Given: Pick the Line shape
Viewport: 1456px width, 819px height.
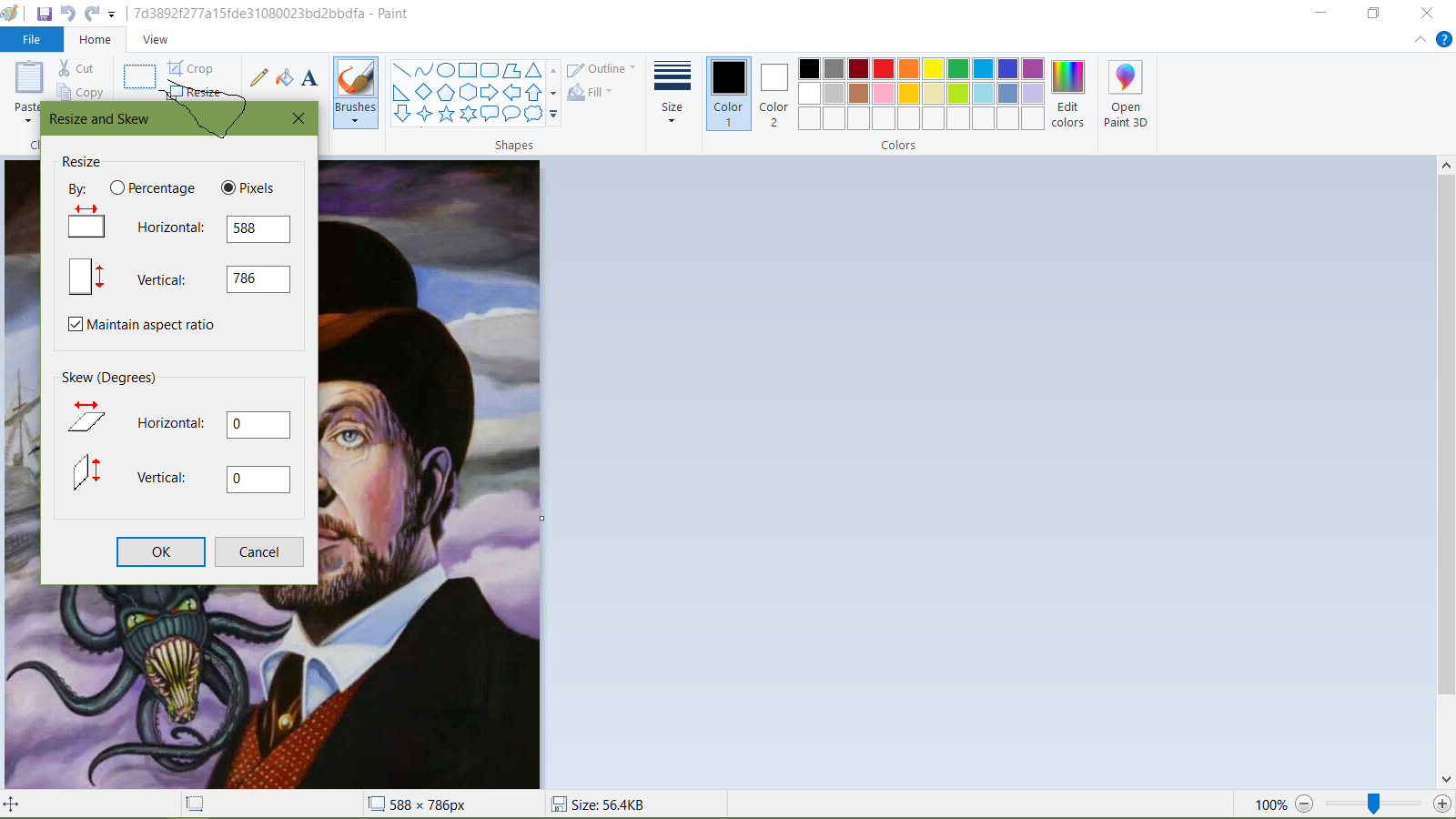Looking at the screenshot, I should [x=401, y=70].
